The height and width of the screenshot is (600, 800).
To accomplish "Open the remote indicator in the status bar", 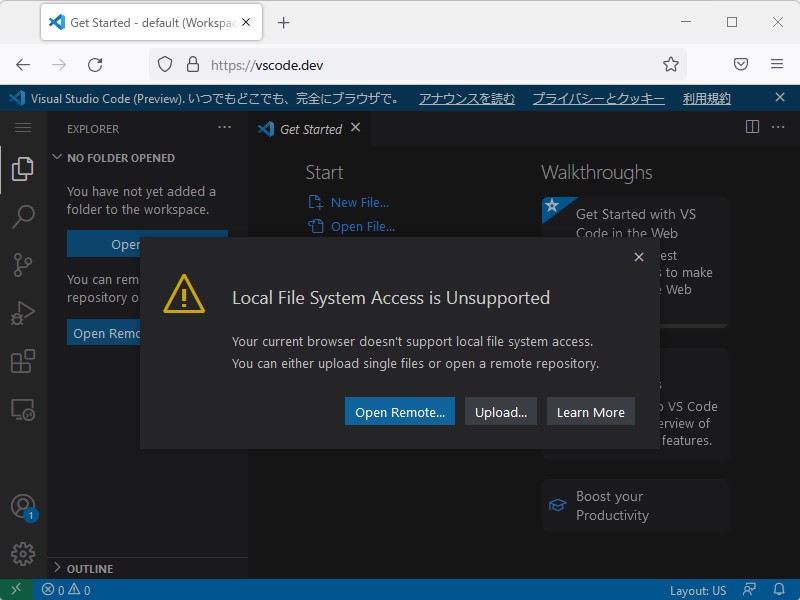I will click(15, 590).
